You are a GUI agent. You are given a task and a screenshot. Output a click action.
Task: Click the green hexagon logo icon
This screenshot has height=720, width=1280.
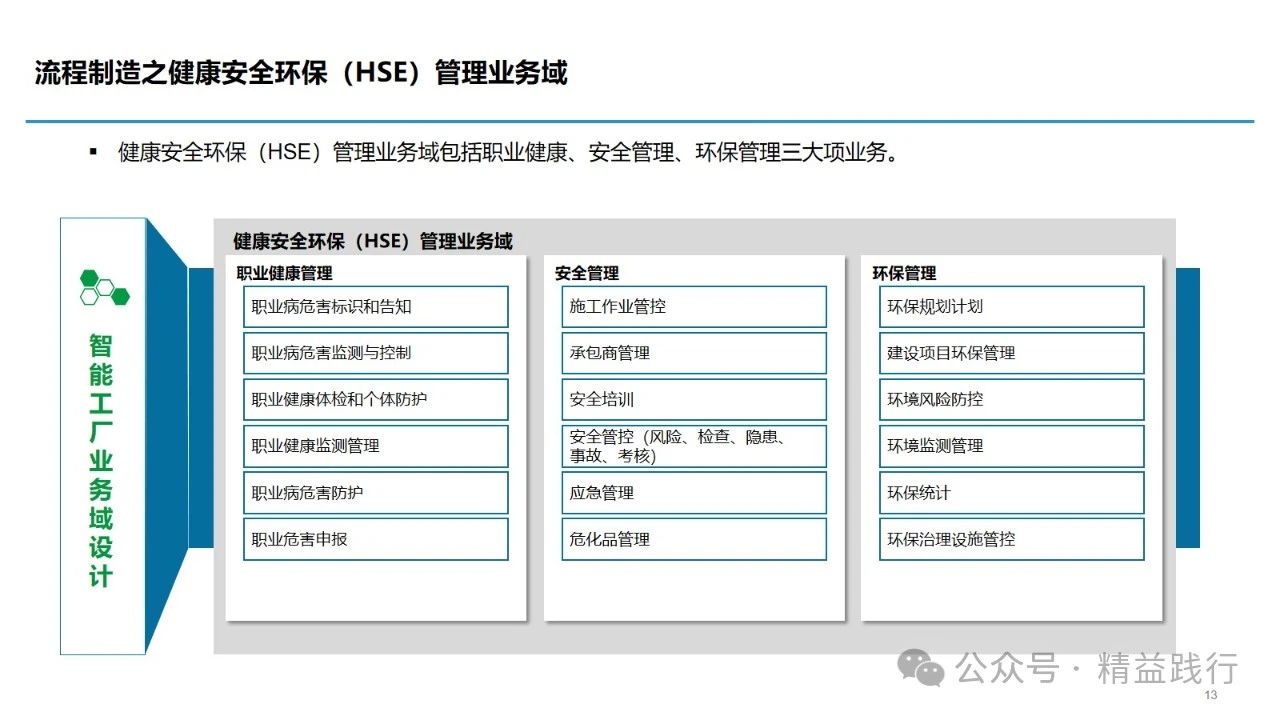(104, 287)
